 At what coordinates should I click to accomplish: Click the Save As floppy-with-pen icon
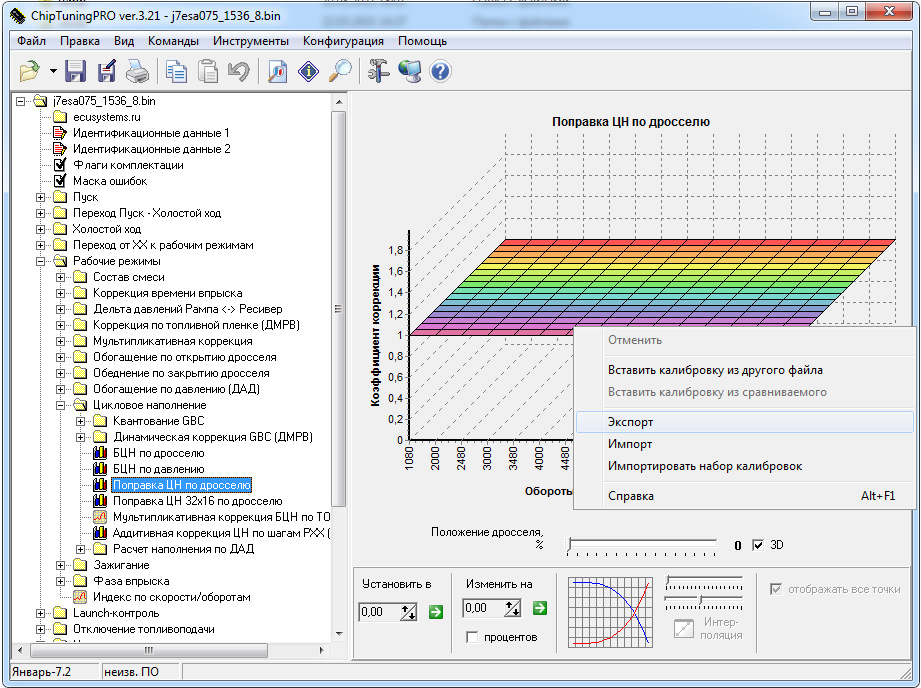coord(107,71)
